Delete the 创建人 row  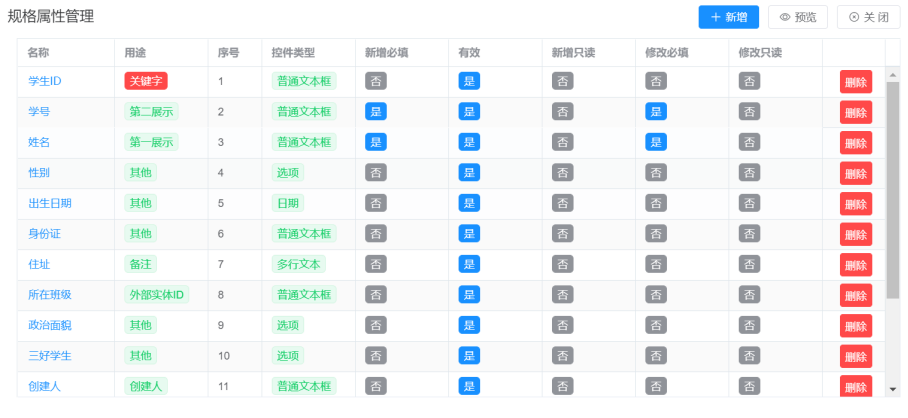point(856,386)
